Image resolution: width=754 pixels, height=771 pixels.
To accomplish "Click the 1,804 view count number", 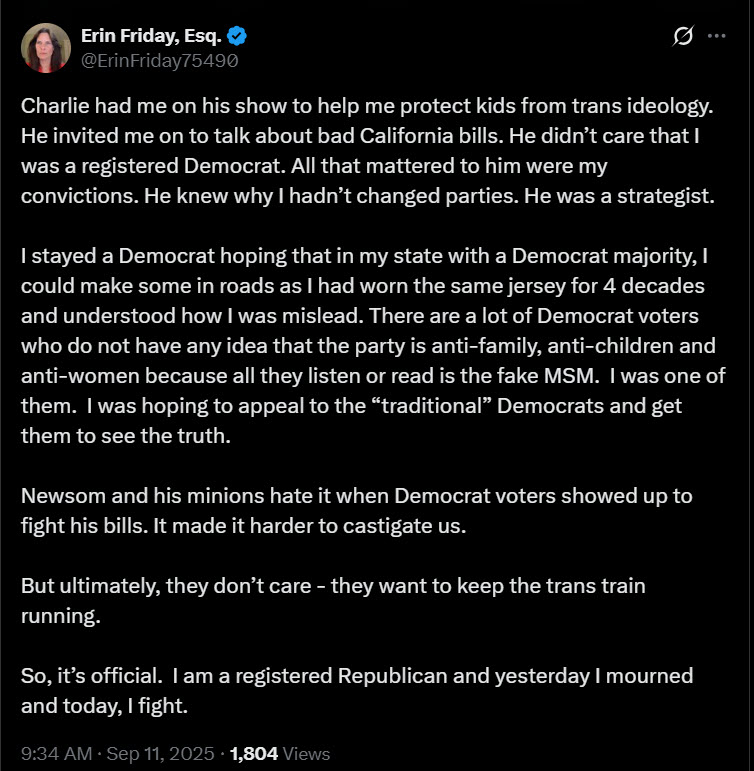I will coord(254,753).
